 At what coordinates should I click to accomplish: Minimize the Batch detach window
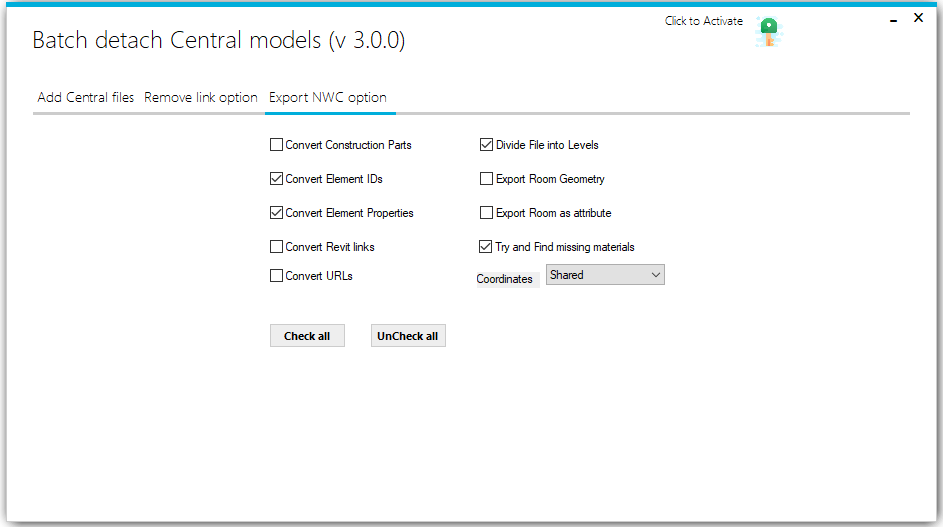pos(893,20)
